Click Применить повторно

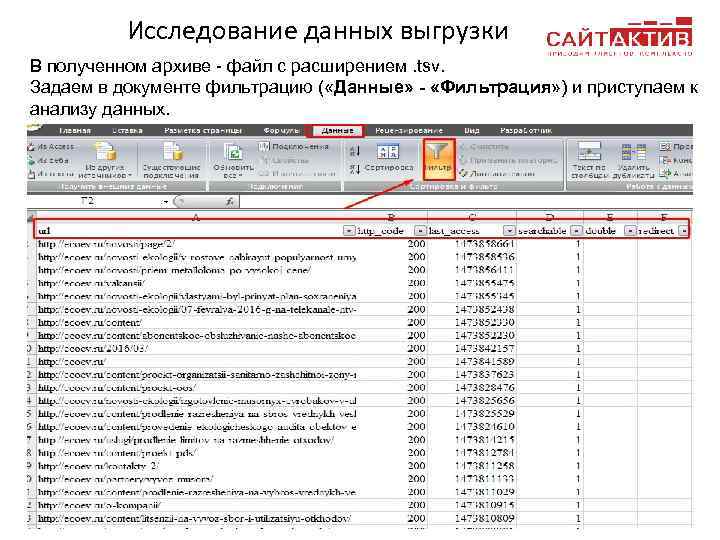508,160
